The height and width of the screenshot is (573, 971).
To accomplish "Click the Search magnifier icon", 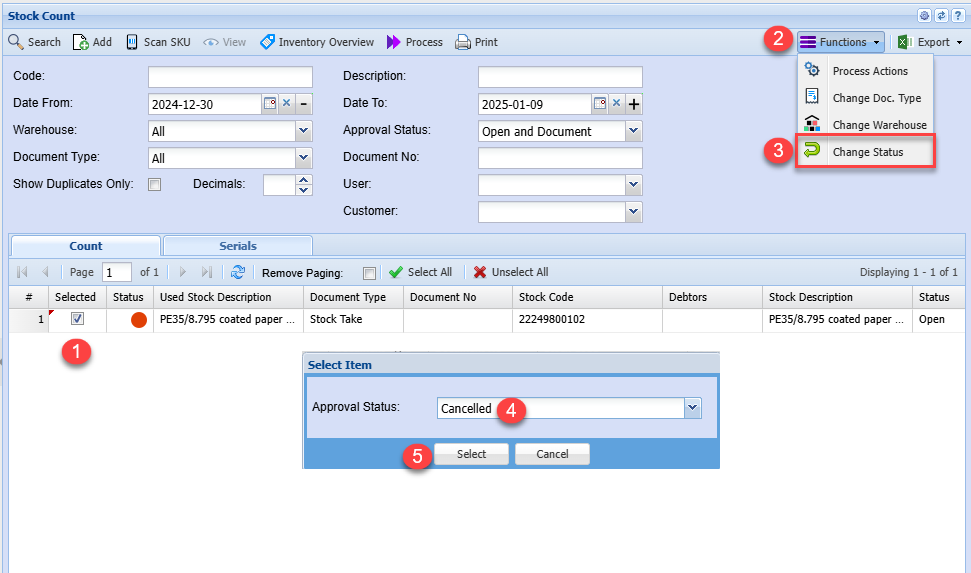I will (x=16, y=42).
